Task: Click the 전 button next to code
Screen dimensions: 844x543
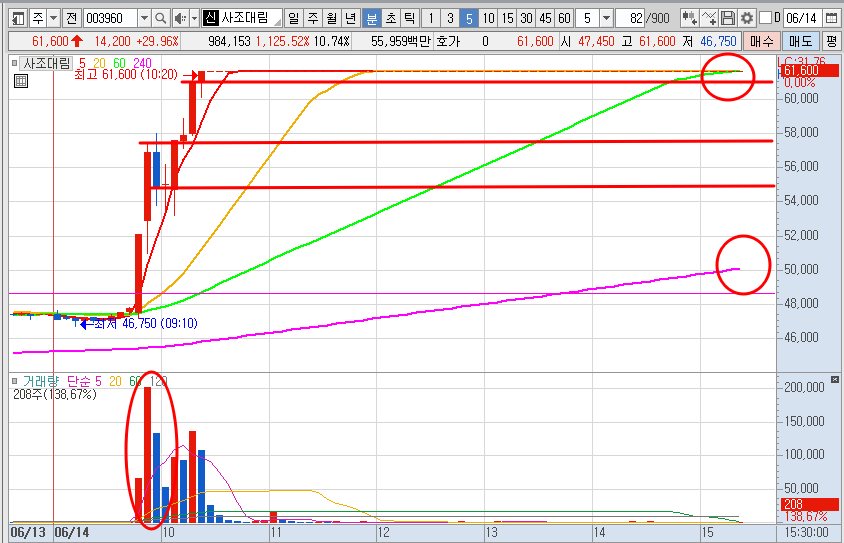Action: [x=71, y=18]
